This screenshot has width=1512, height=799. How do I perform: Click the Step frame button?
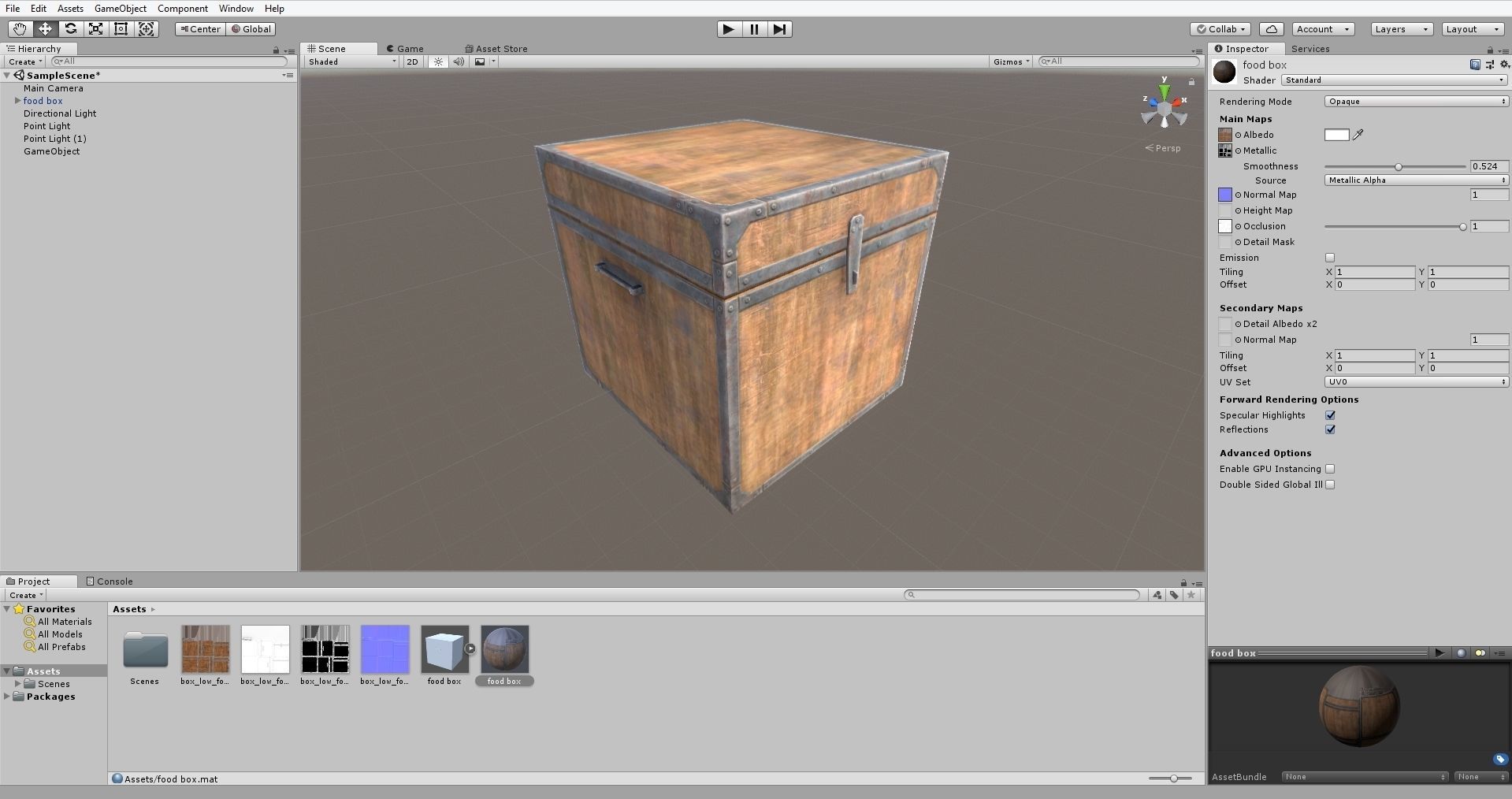779,29
